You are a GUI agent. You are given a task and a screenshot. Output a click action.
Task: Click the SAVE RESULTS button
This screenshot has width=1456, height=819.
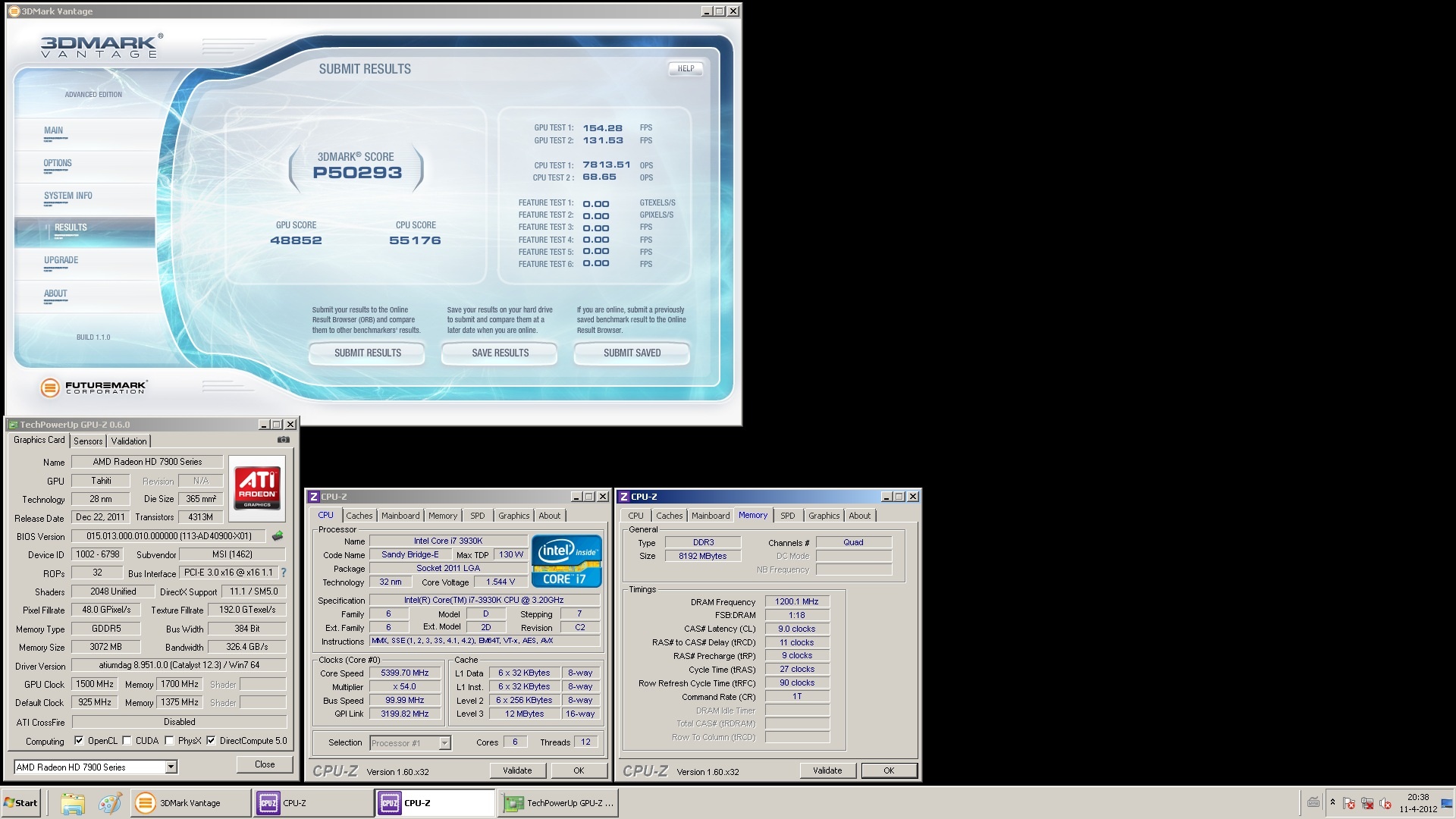(500, 353)
